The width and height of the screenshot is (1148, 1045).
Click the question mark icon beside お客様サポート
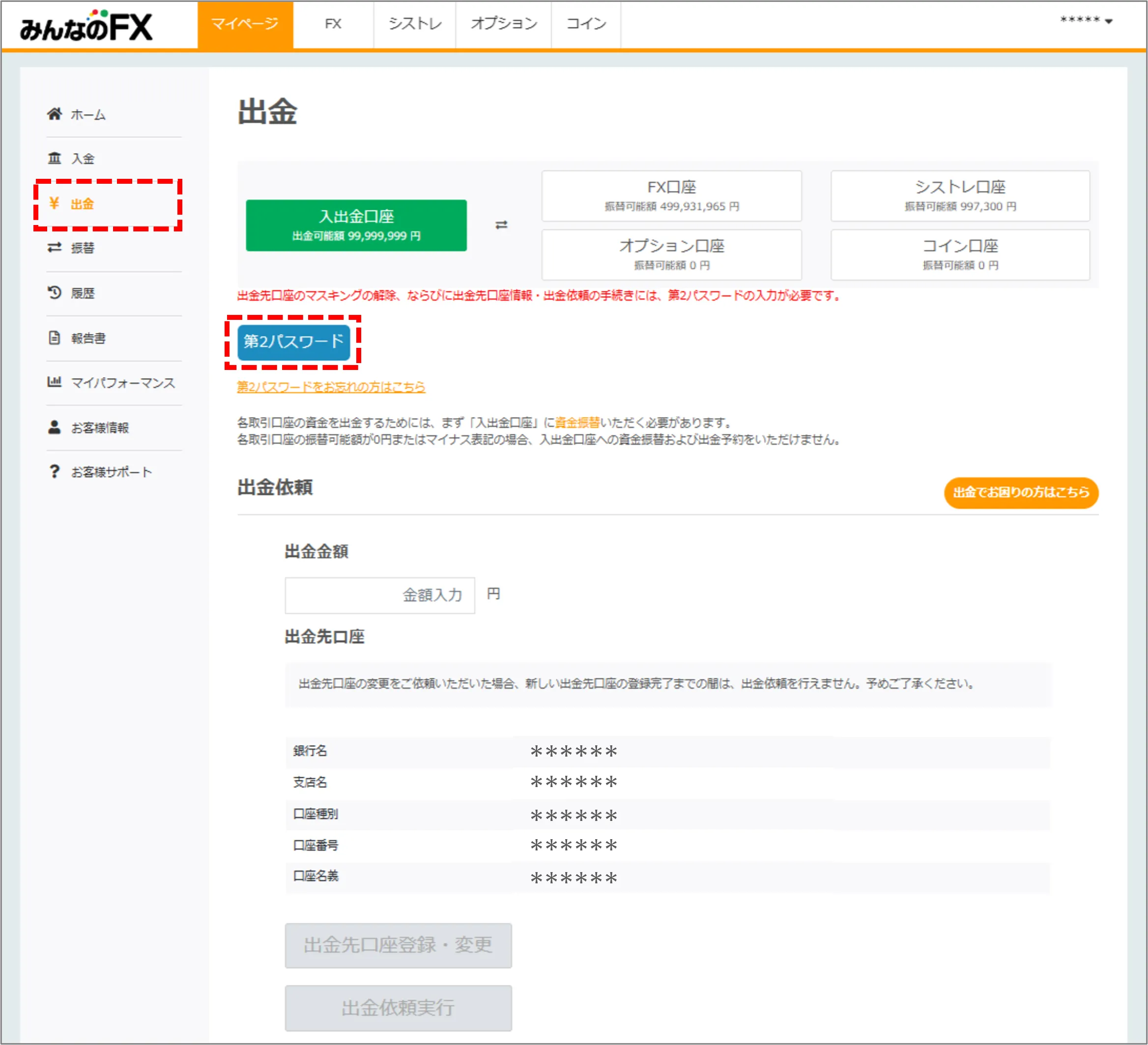pyautogui.click(x=54, y=471)
